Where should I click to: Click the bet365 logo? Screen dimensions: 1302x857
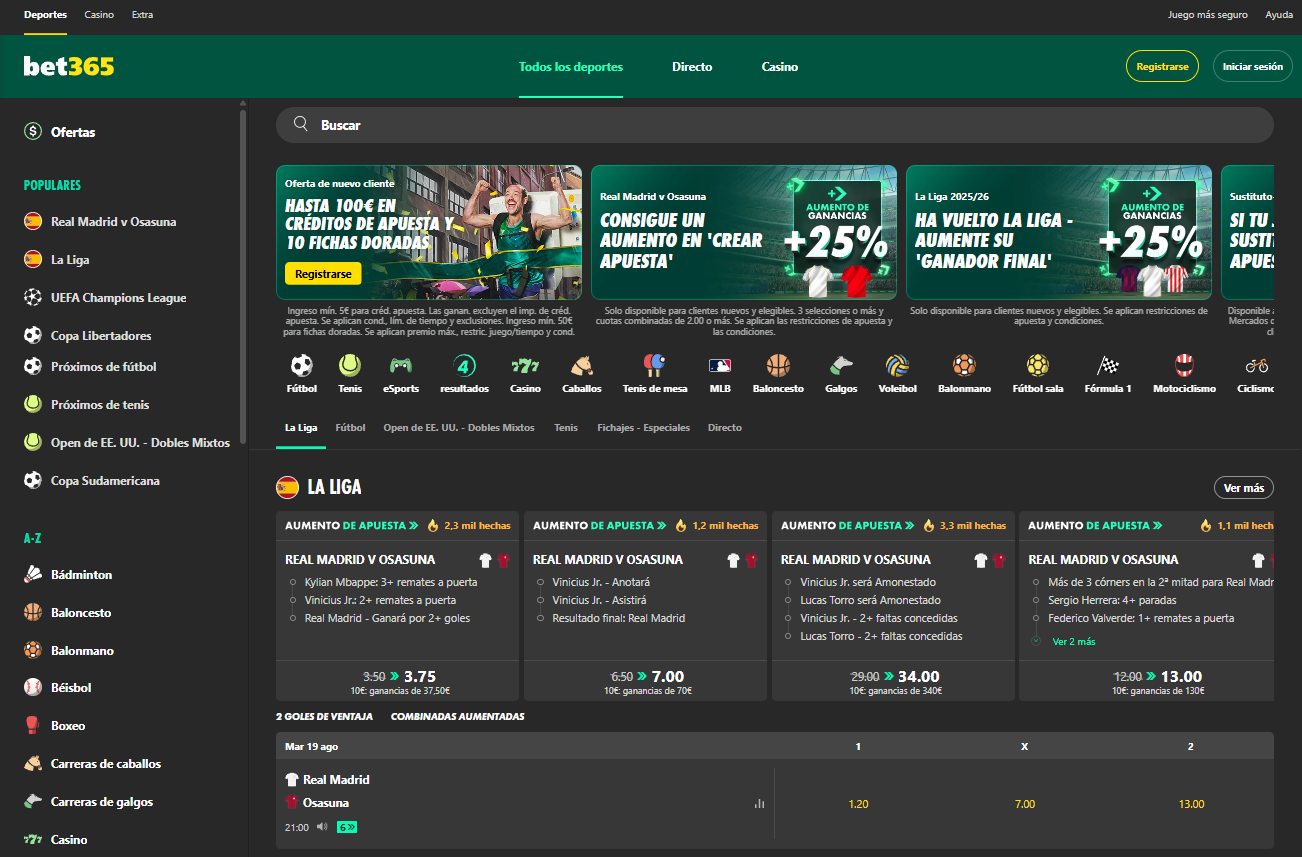[x=69, y=67]
